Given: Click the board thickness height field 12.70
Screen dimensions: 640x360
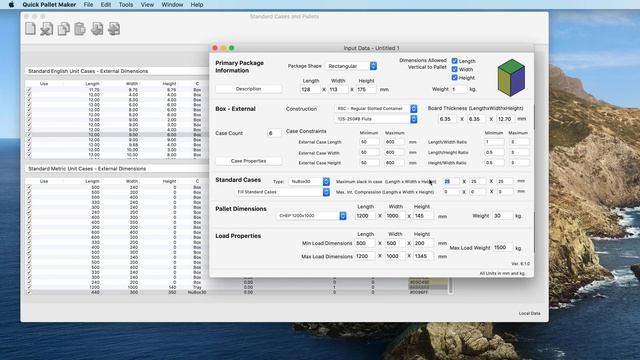Looking at the screenshot, I should click(505, 119).
